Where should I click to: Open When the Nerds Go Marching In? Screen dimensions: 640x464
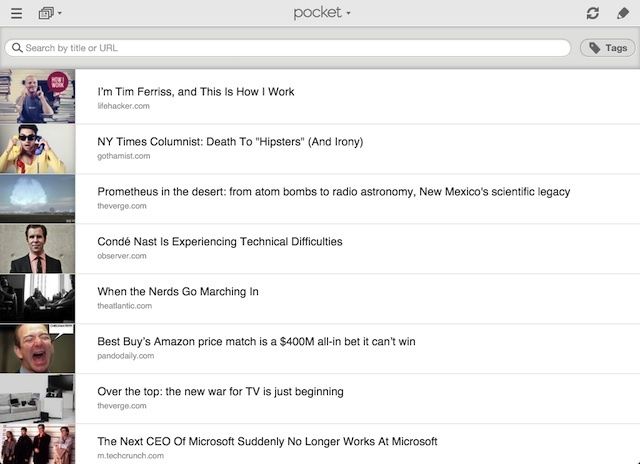(178, 292)
